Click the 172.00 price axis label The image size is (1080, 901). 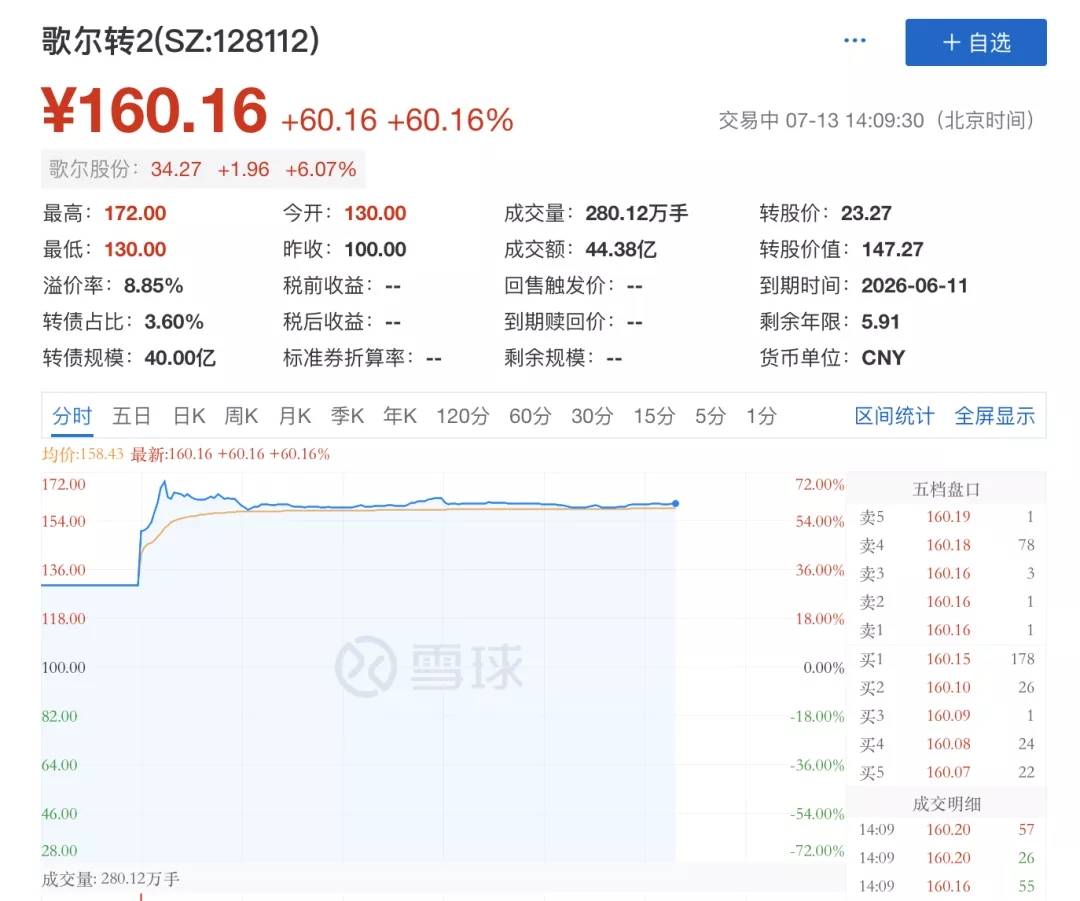pos(63,484)
